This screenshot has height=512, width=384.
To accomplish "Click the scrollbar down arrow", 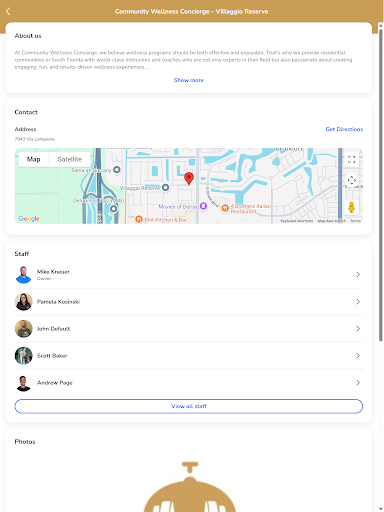I will click(x=381, y=509).
